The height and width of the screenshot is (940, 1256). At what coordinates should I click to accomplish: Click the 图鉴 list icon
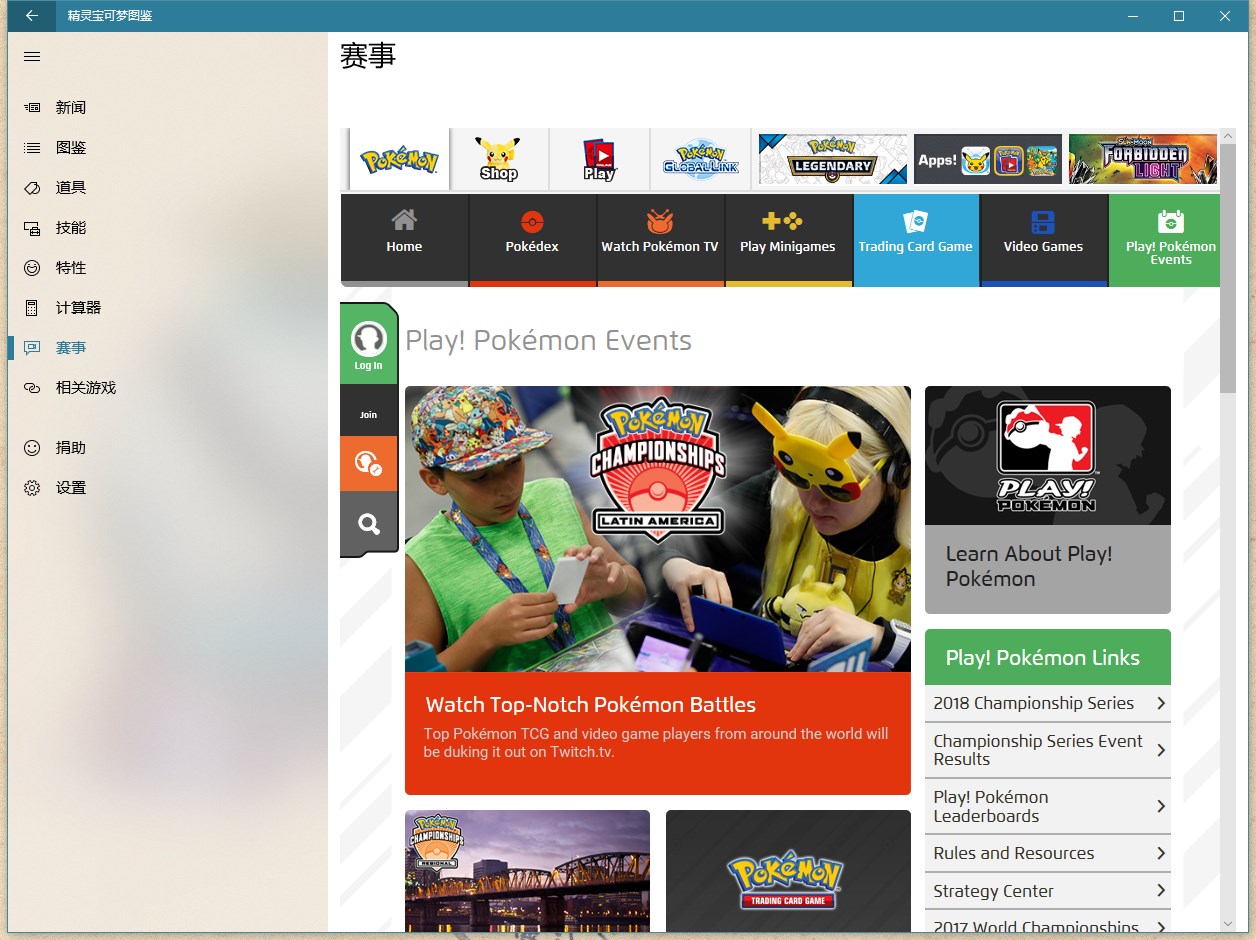tap(32, 148)
